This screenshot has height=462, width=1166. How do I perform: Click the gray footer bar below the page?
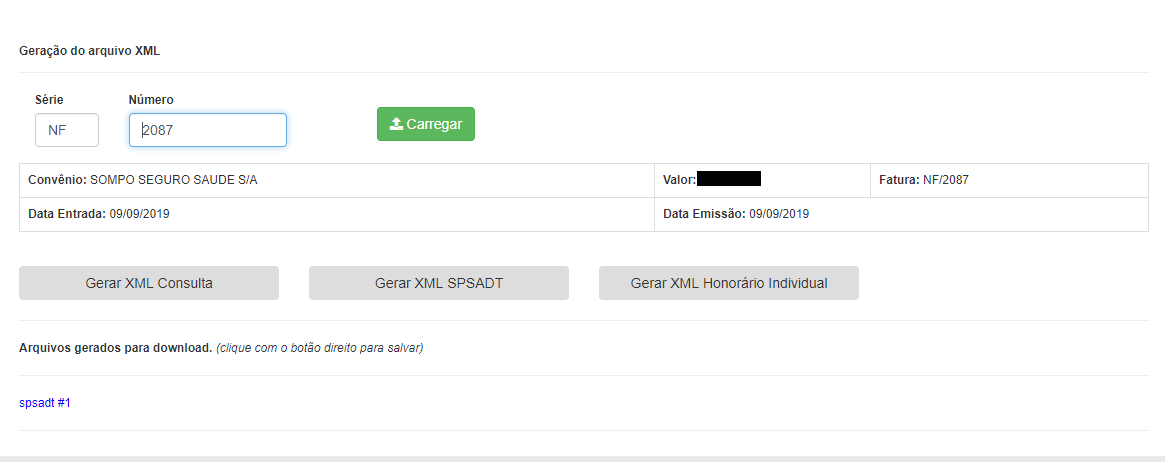(583, 459)
